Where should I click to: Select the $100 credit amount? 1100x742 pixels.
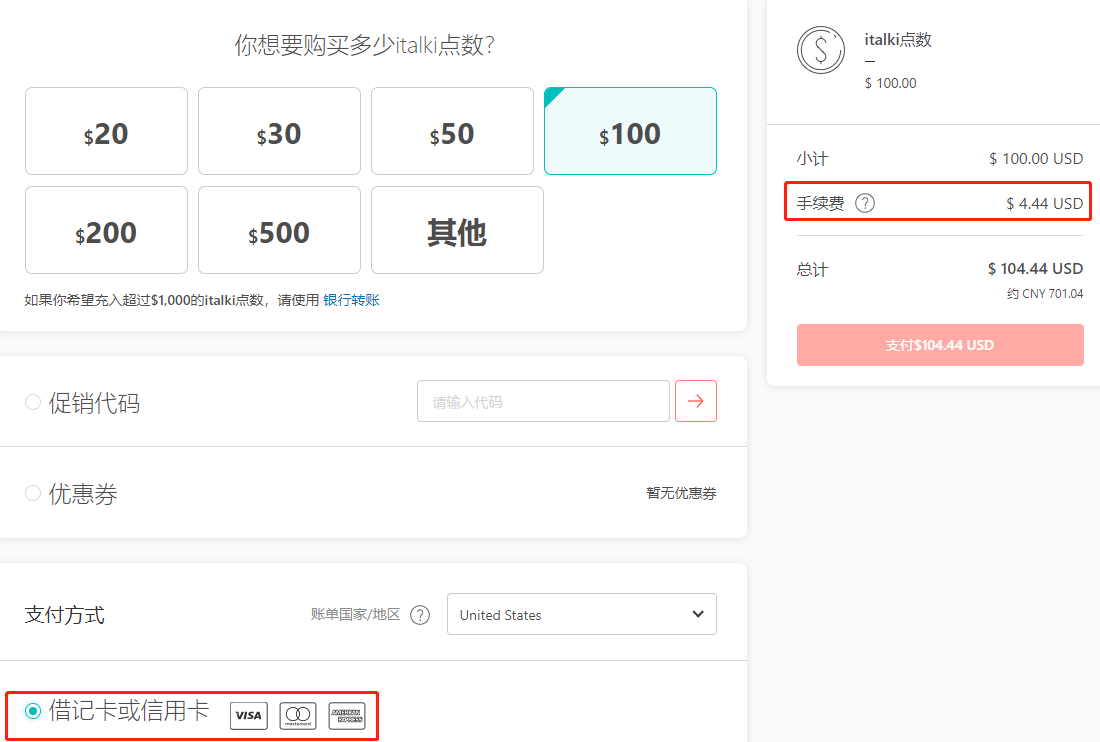click(x=629, y=131)
